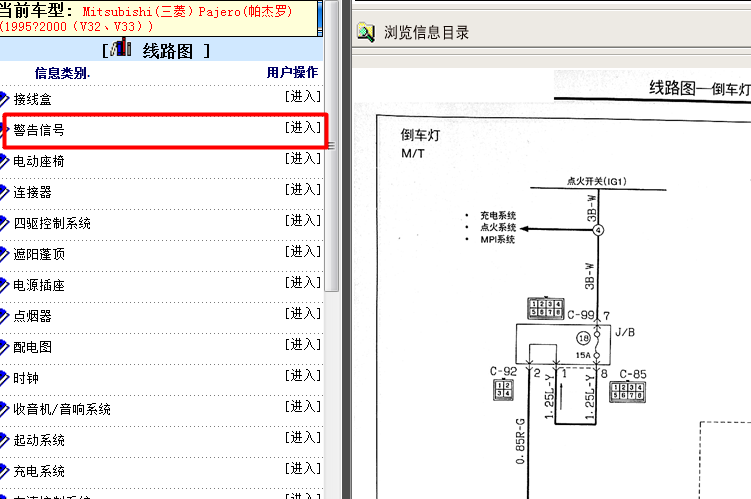Click the C-99 connector thumbnail in diagram
The image size is (751, 499).
click(x=546, y=308)
